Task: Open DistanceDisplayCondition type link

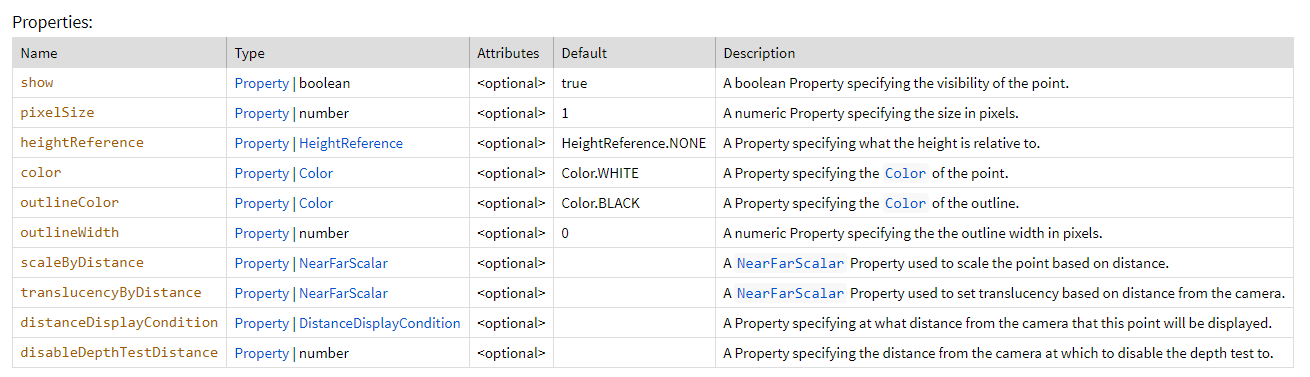Action: pyautogui.click(x=380, y=323)
